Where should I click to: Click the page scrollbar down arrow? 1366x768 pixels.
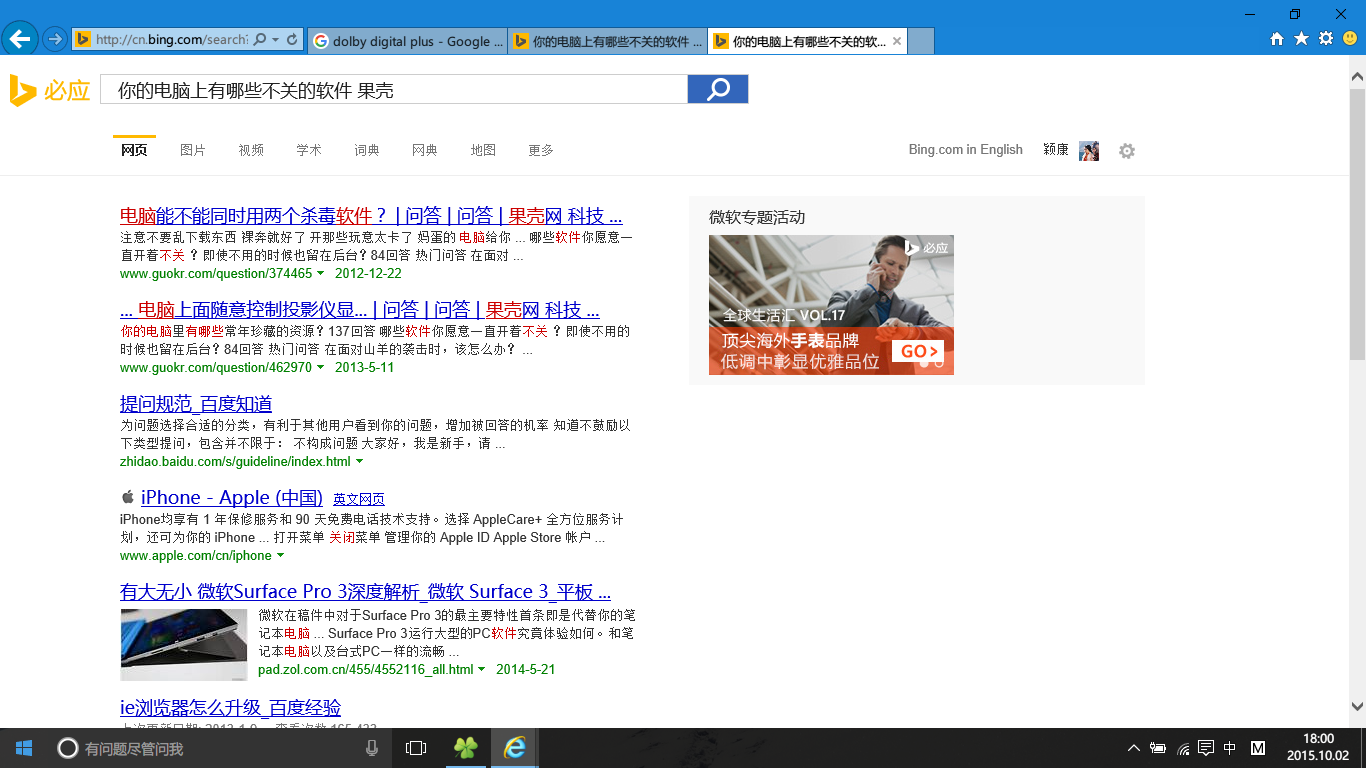pyautogui.click(x=1357, y=706)
